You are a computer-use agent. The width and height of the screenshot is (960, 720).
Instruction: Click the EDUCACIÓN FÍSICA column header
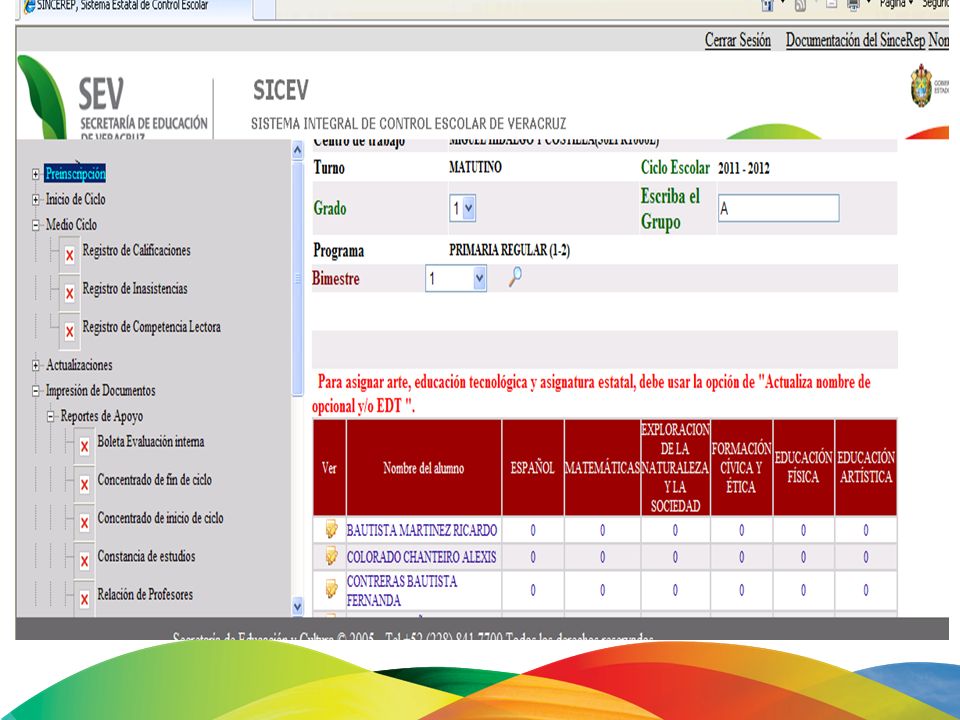click(x=803, y=468)
